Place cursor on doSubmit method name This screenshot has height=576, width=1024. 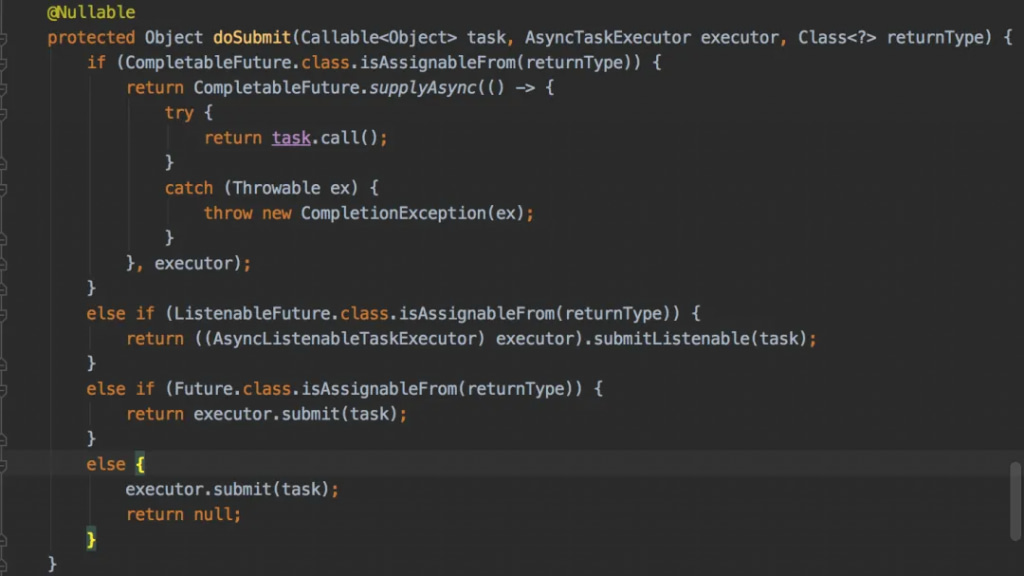point(251,38)
